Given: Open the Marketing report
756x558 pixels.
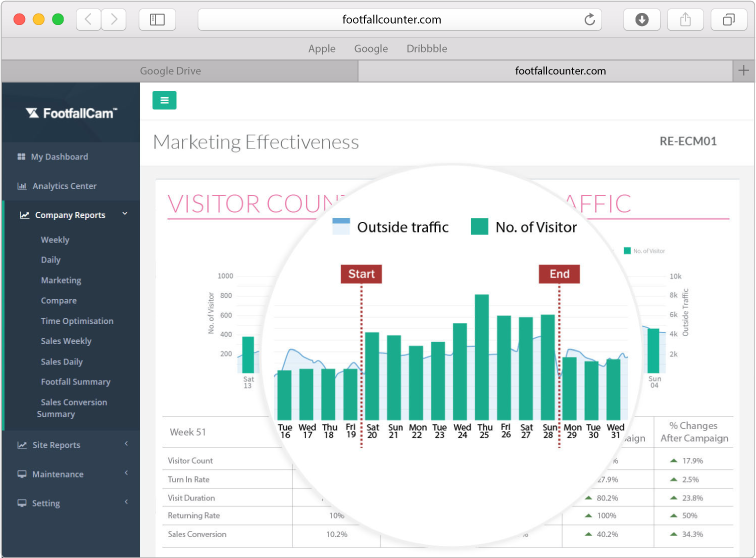Looking at the screenshot, I should 61,280.
